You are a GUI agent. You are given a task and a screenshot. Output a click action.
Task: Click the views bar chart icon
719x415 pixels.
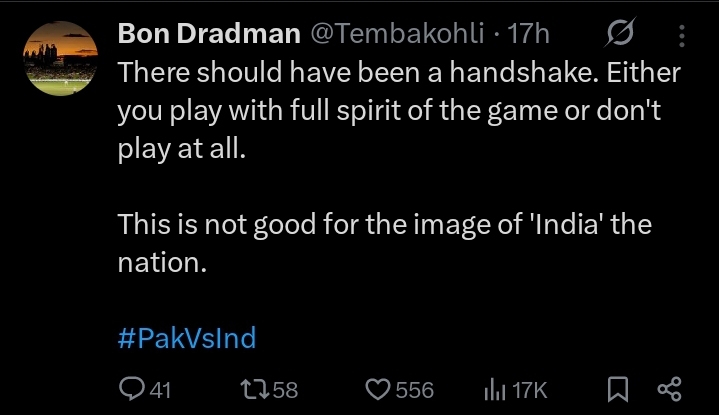pyautogui.click(x=495, y=389)
